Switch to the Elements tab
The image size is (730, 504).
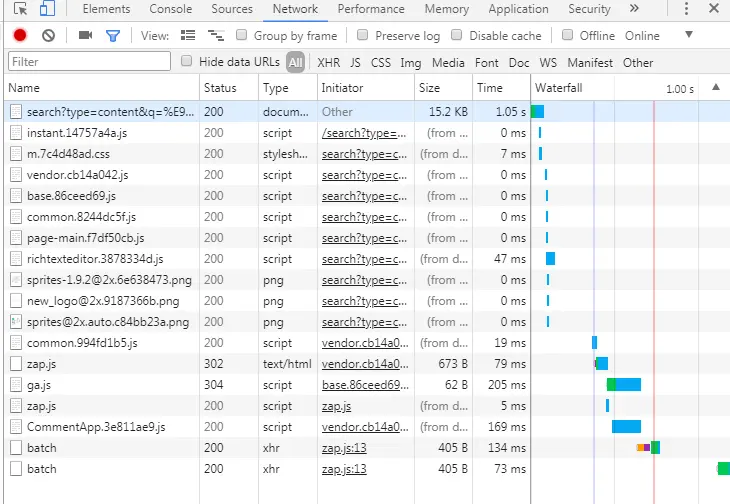106,9
